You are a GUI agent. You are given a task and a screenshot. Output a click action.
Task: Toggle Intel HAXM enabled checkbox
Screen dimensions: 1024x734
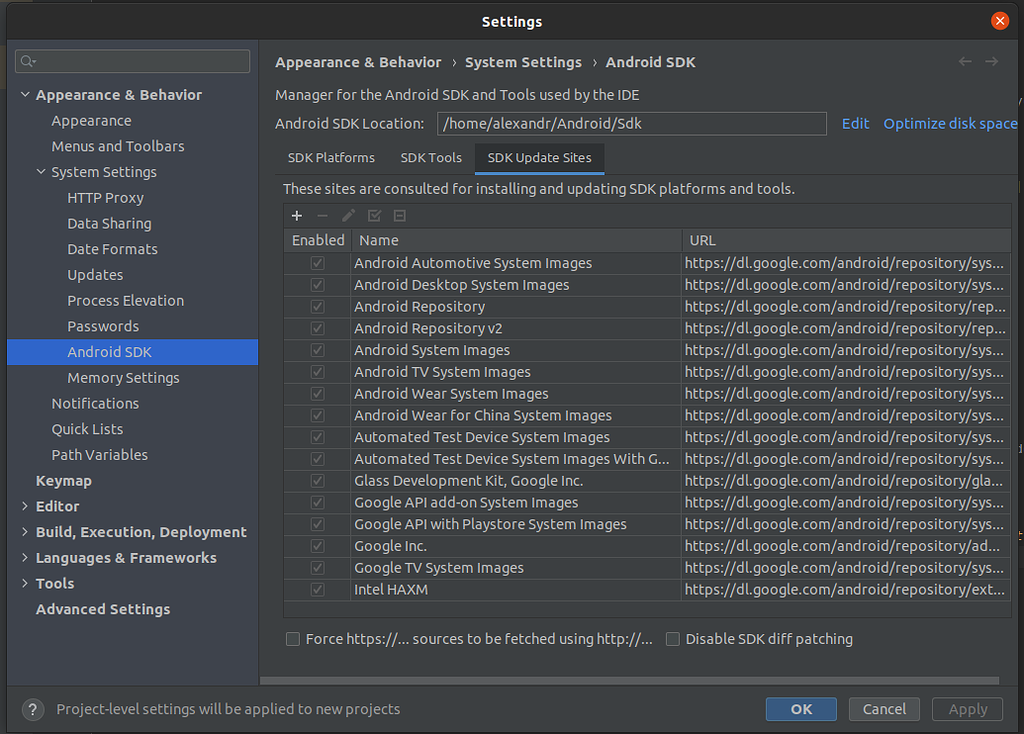318,590
